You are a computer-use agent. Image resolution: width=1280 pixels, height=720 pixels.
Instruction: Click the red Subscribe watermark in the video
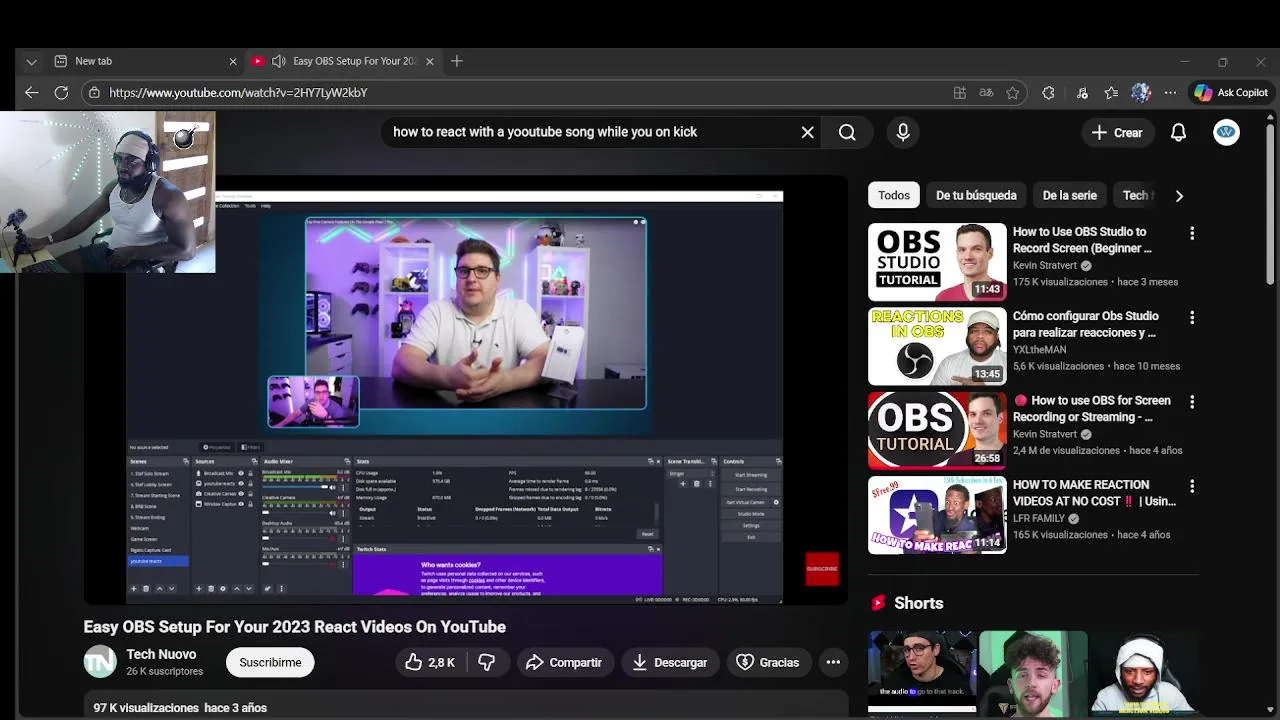(x=822, y=569)
